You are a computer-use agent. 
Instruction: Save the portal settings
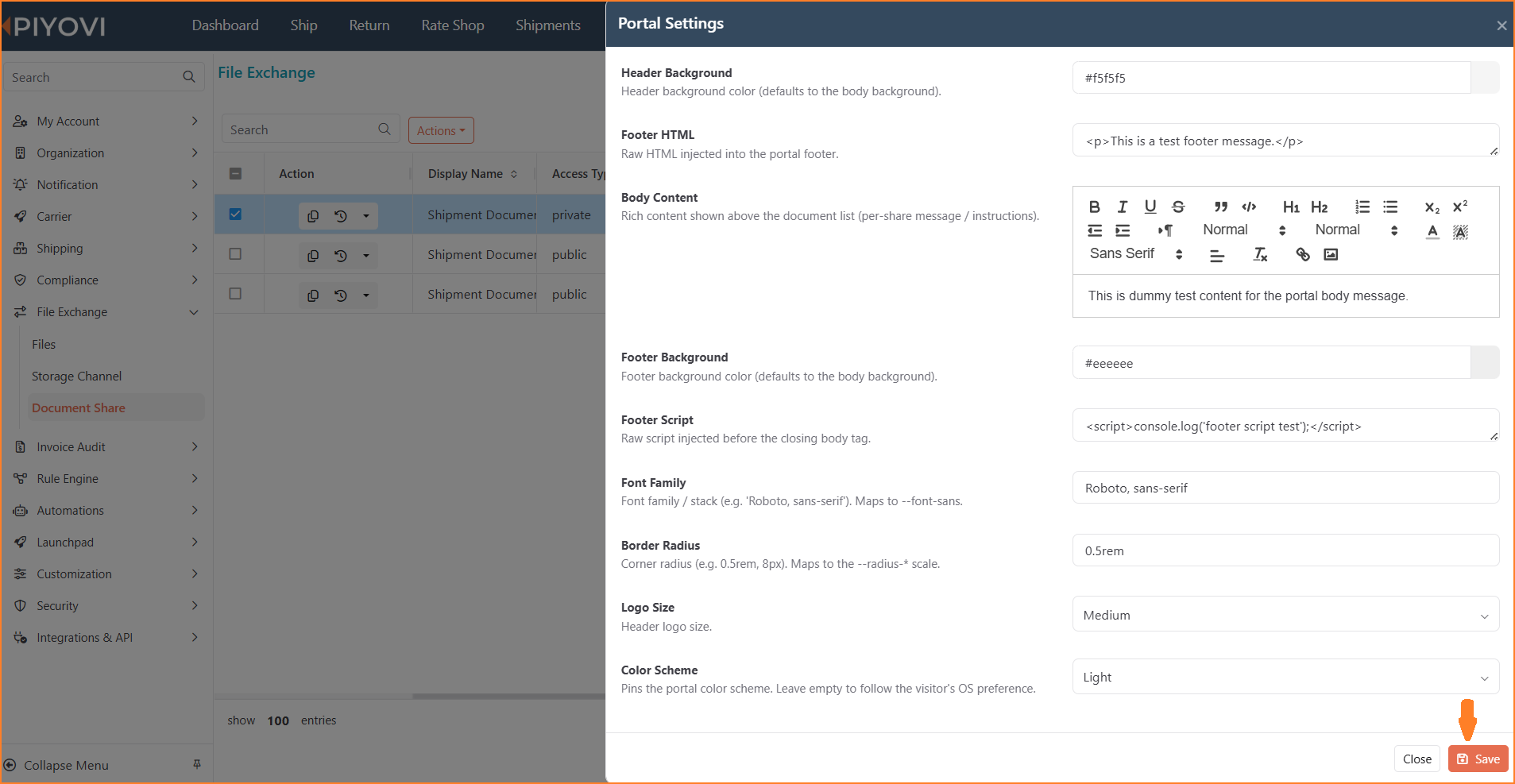point(1478,759)
